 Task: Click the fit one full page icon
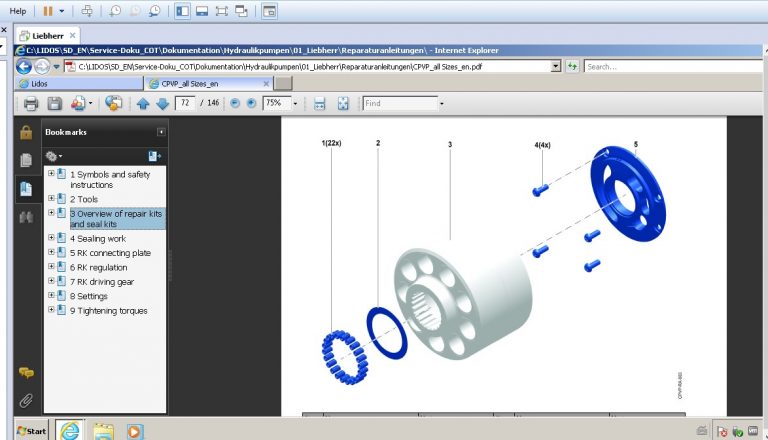tap(343, 103)
